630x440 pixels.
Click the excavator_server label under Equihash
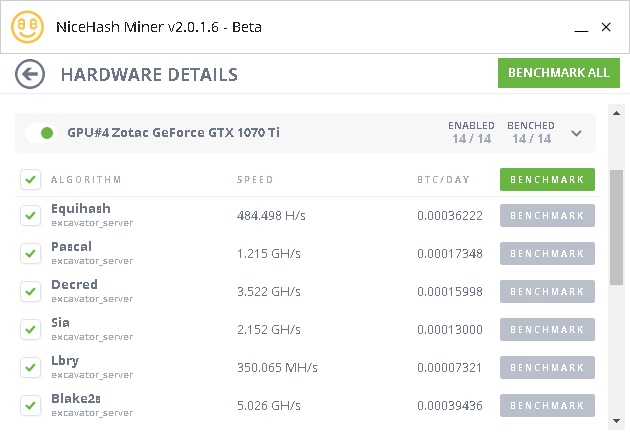coord(92,223)
